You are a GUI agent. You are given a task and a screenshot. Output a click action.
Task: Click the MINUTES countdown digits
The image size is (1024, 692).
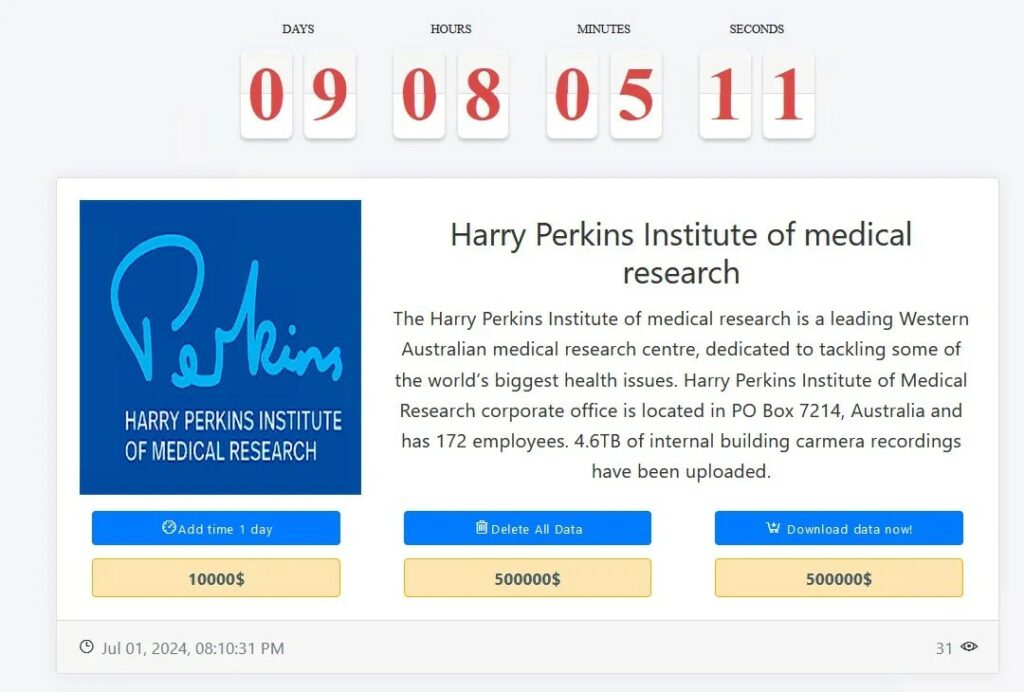coord(604,95)
